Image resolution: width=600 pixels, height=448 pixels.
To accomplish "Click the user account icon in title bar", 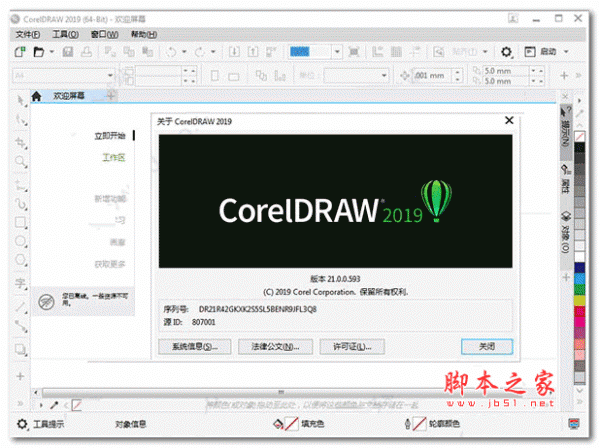I will (513, 18).
